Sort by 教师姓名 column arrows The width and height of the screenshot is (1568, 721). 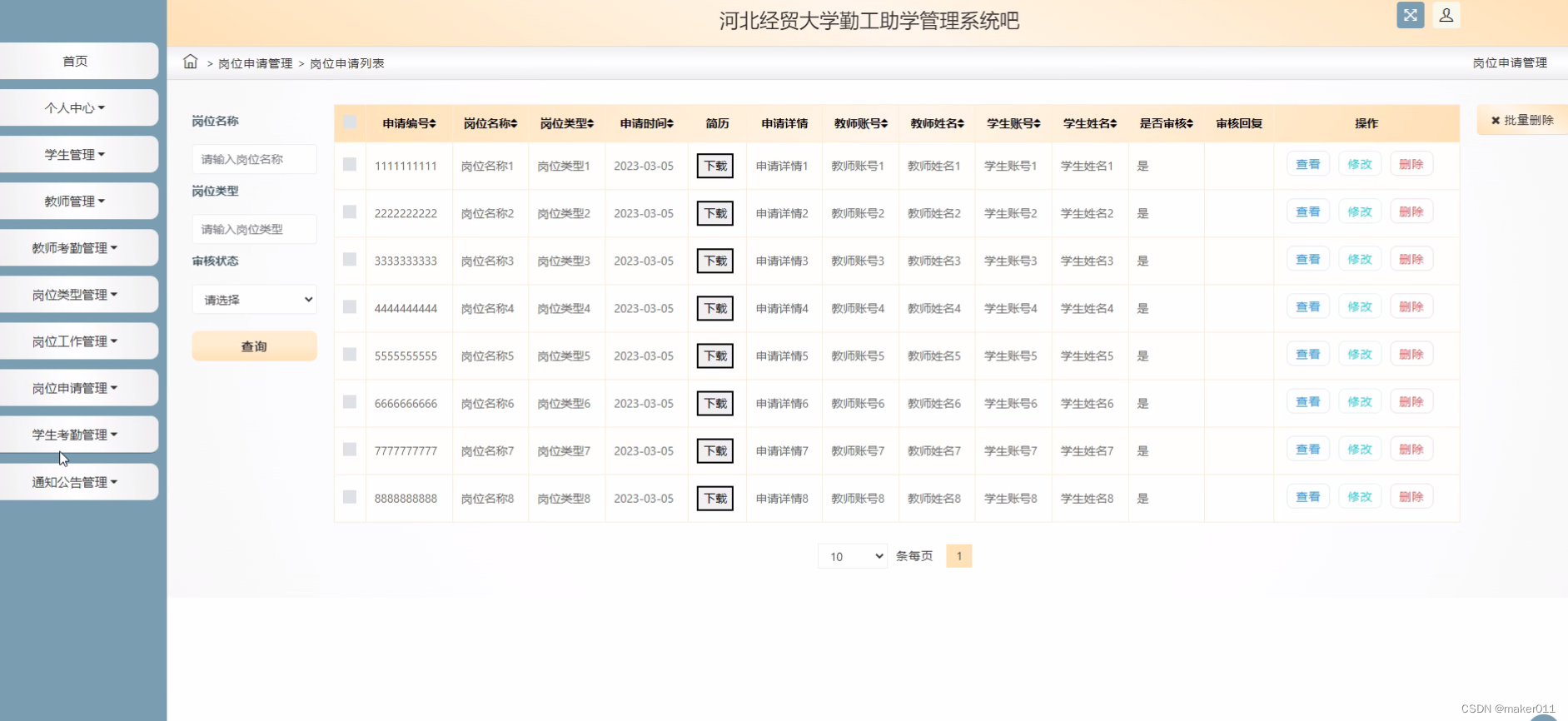pyautogui.click(x=961, y=123)
